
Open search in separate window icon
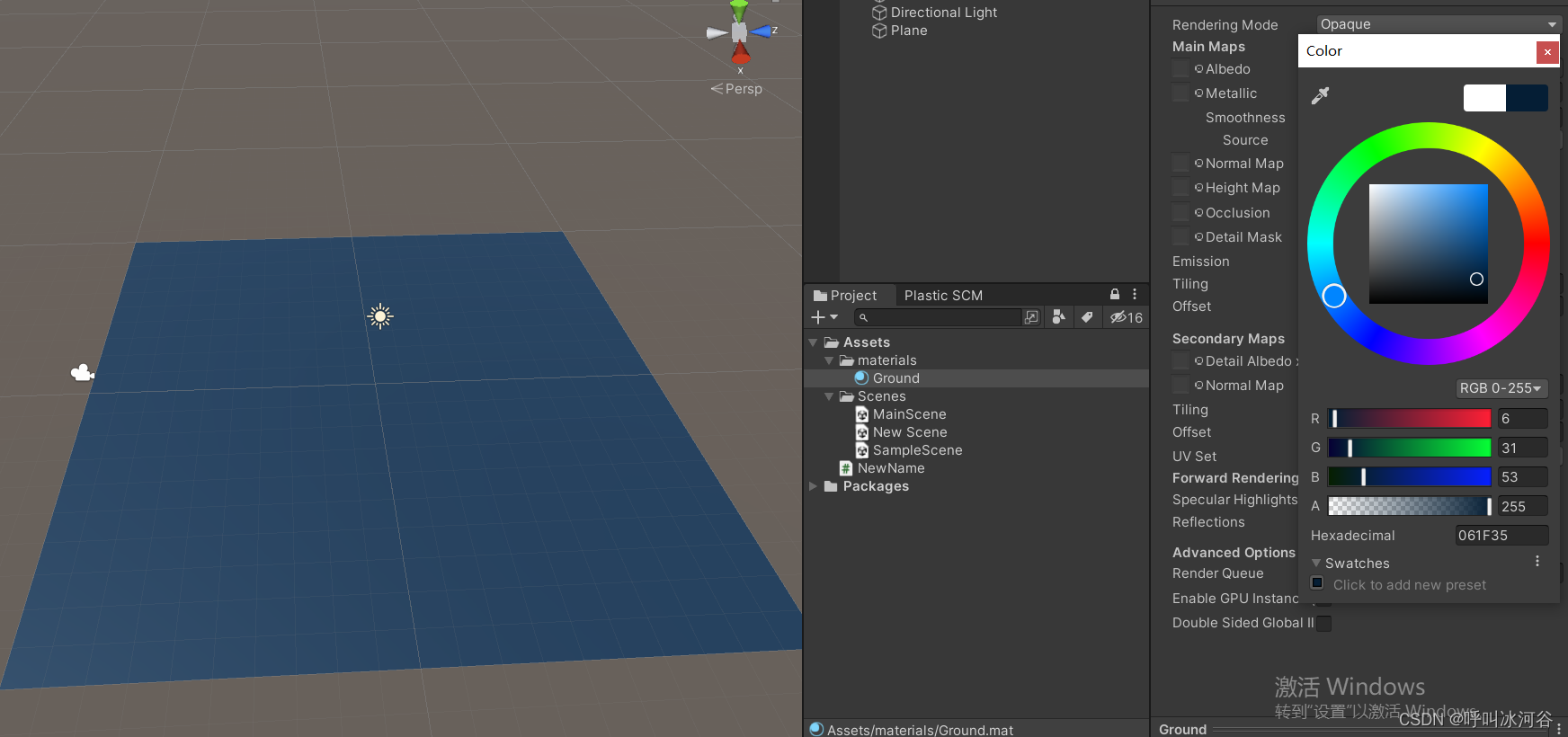pyautogui.click(x=1031, y=316)
